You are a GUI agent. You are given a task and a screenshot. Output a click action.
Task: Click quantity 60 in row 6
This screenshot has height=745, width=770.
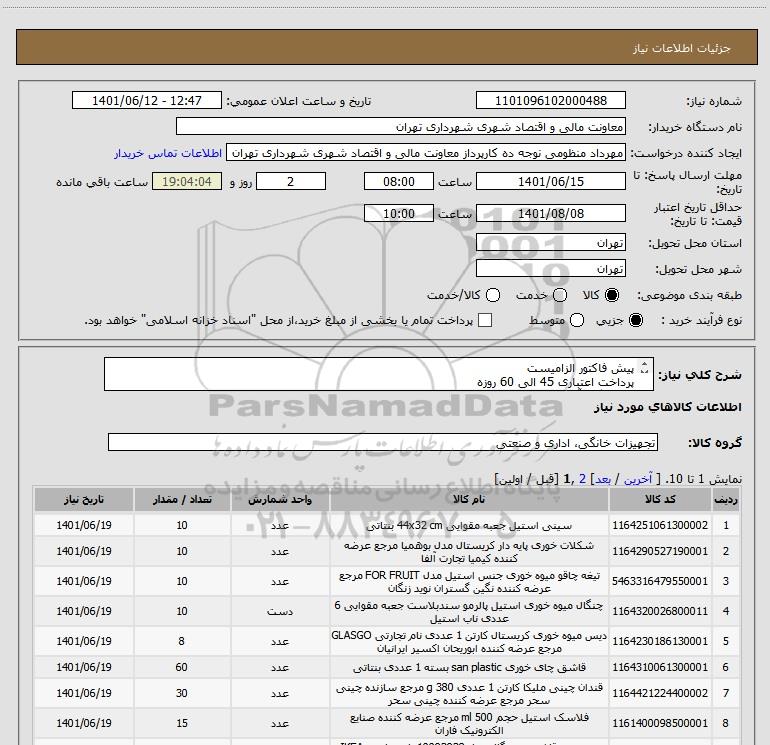(x=182, y=667)
